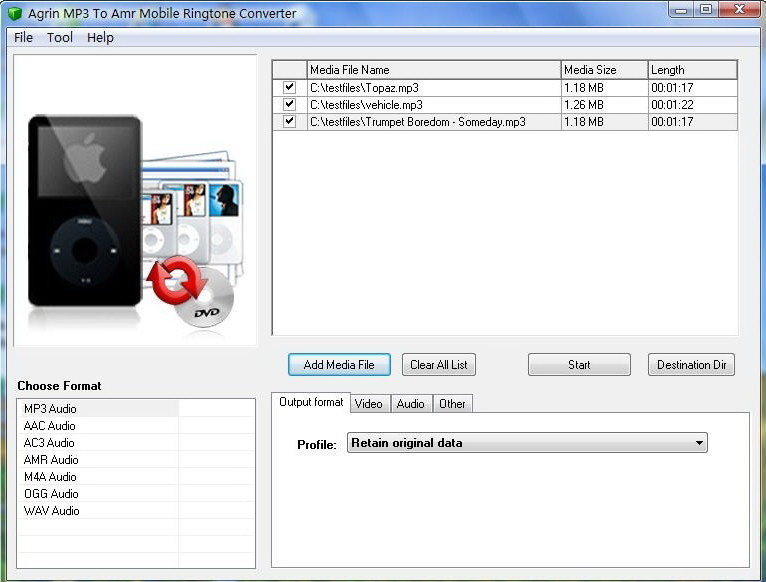Uncheck the vehicle.mp3 checkbox
The width and height of the screenshot is (766, 582).
click(289, 105)
